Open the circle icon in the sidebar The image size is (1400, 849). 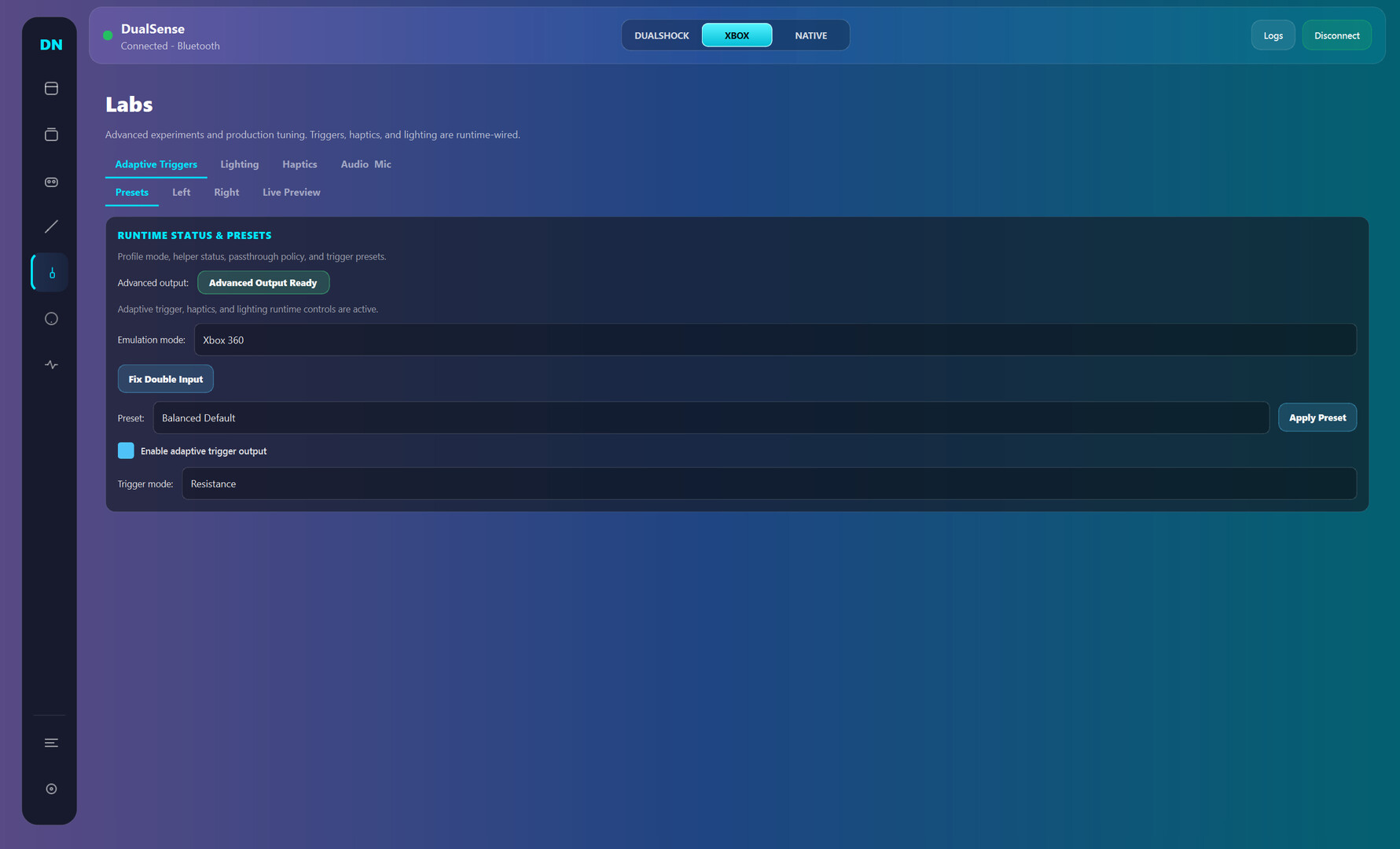(x=51, y=318)
